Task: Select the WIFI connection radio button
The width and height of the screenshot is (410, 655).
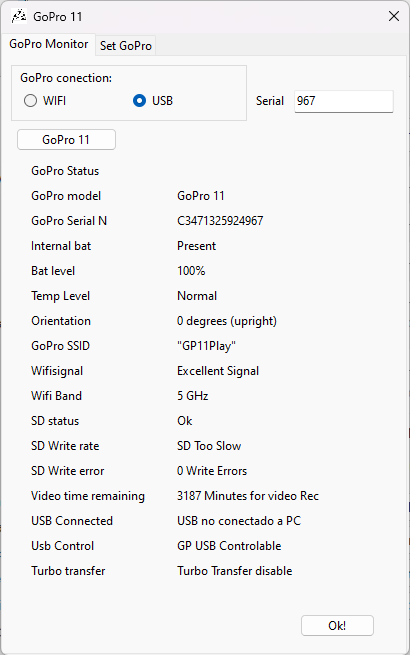Action: coord(30,101)
